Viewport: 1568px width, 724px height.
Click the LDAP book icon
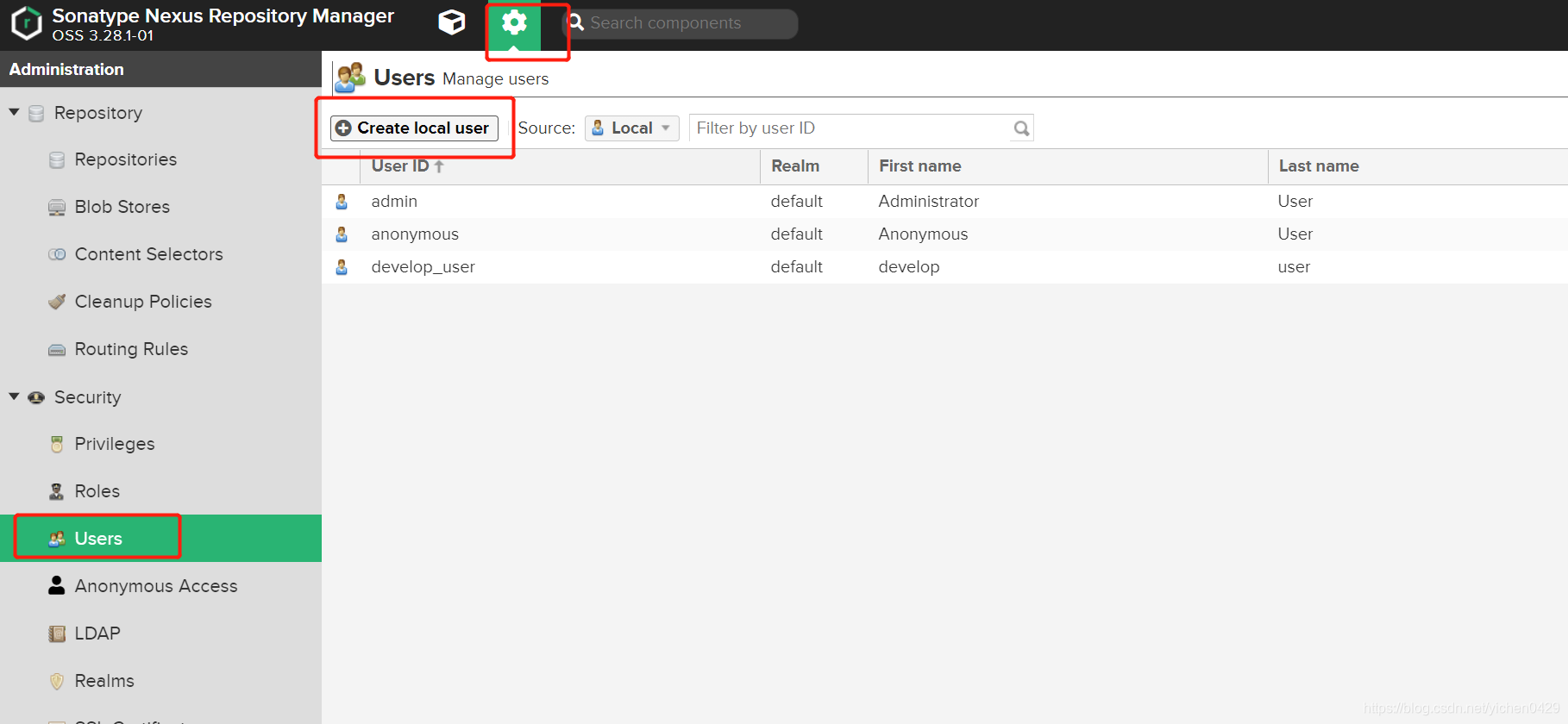click(57, 633)
